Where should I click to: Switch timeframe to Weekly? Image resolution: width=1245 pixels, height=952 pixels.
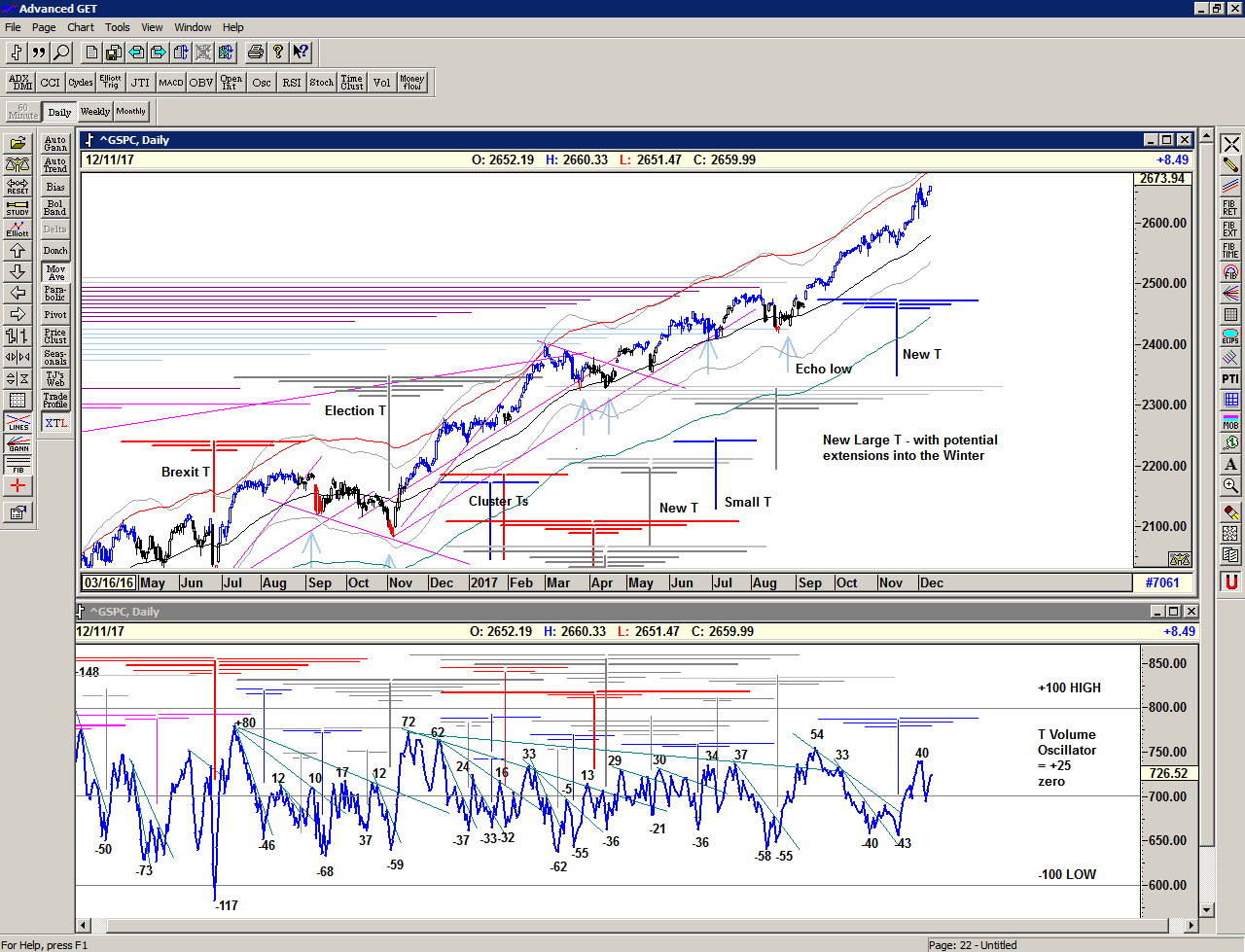pyautogui.click(x=94, y=112)
